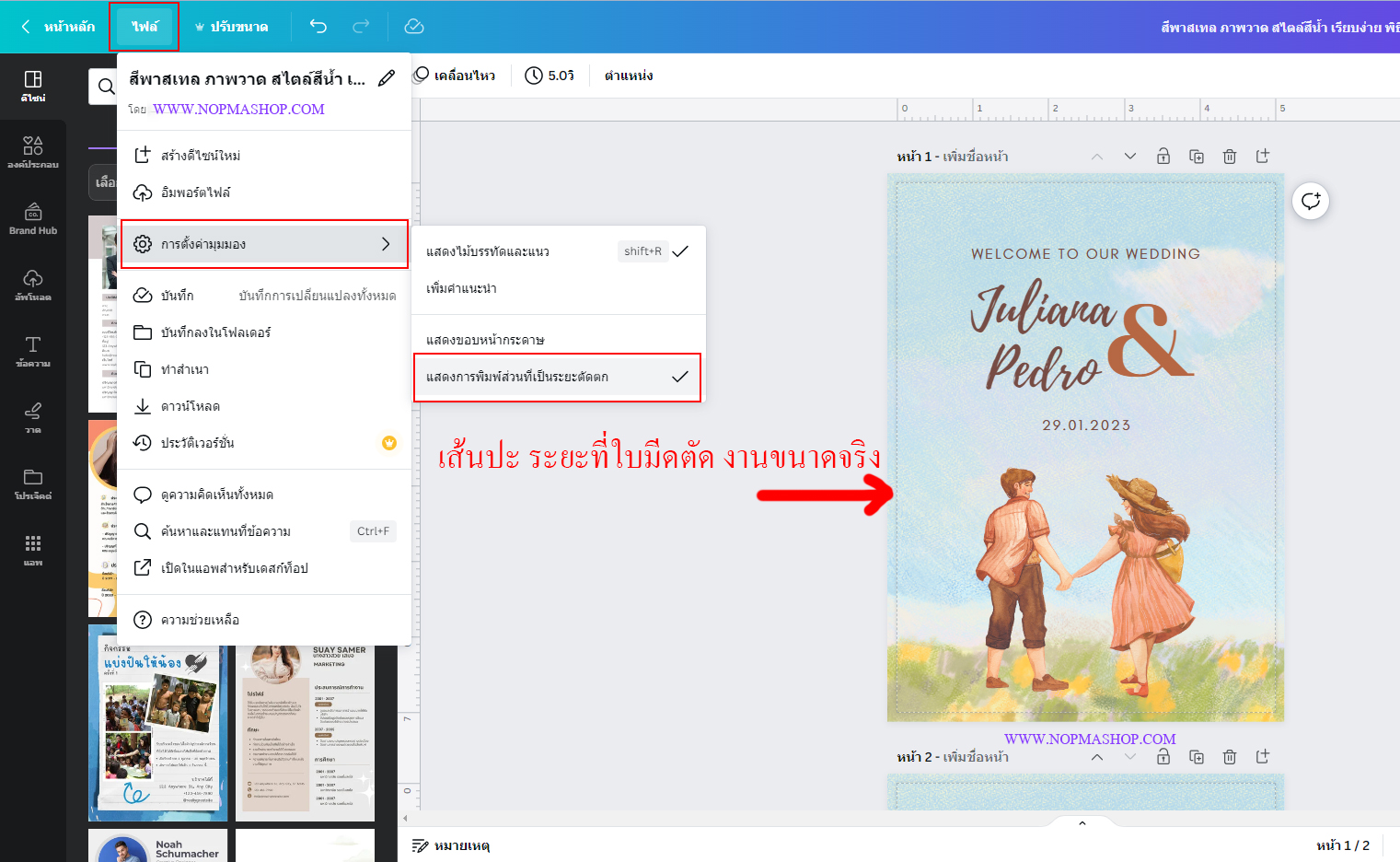Choose อิมพอร์ตไฟล์ import file

coord(264,192)
